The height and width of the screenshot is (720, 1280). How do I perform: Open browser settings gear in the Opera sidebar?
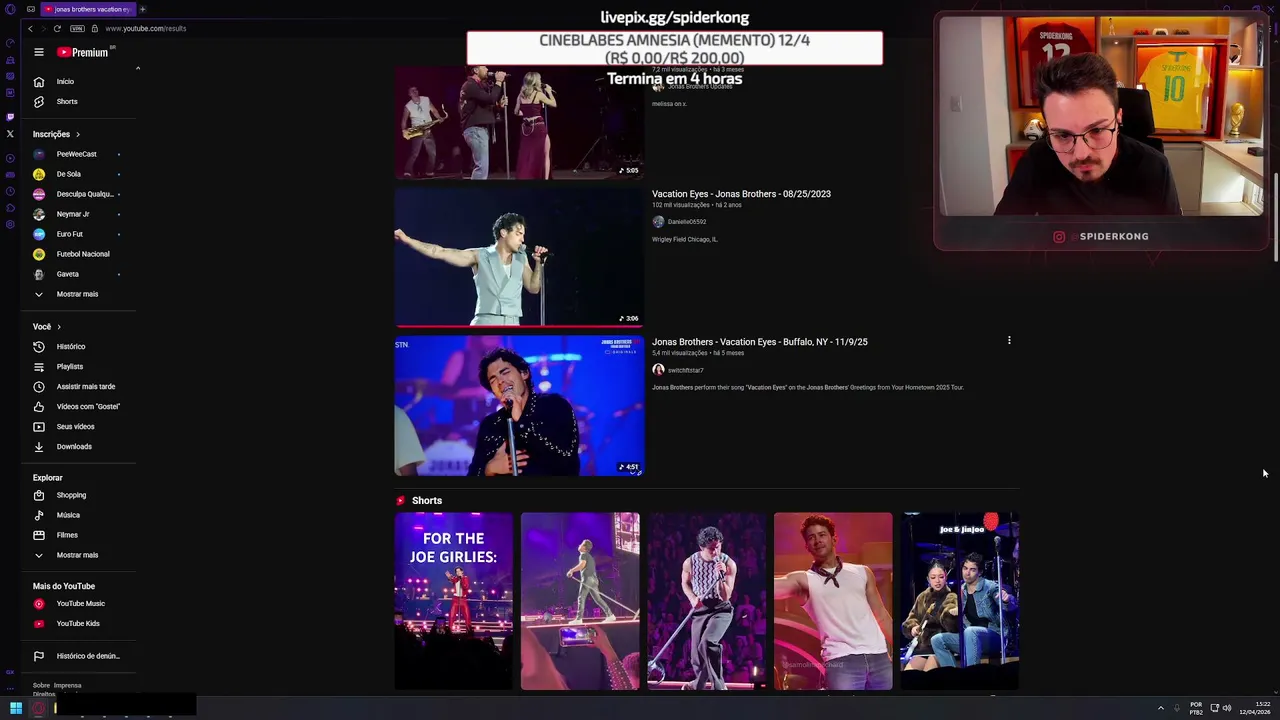[x=10, y=224]
